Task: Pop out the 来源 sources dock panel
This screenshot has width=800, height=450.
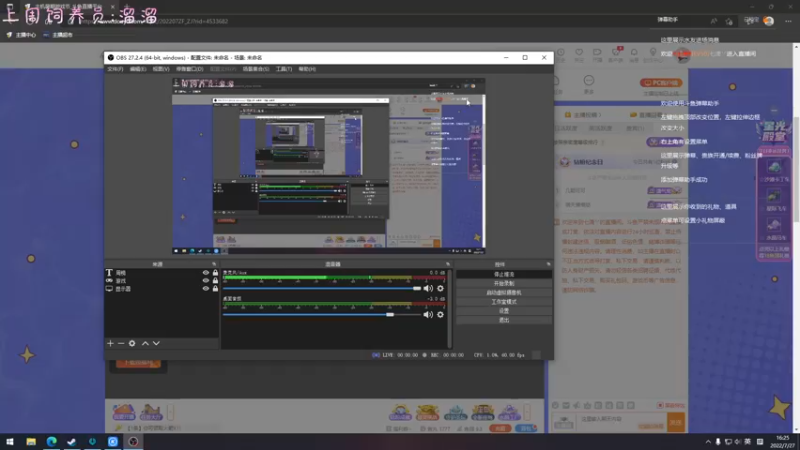Action: [214, 264]
